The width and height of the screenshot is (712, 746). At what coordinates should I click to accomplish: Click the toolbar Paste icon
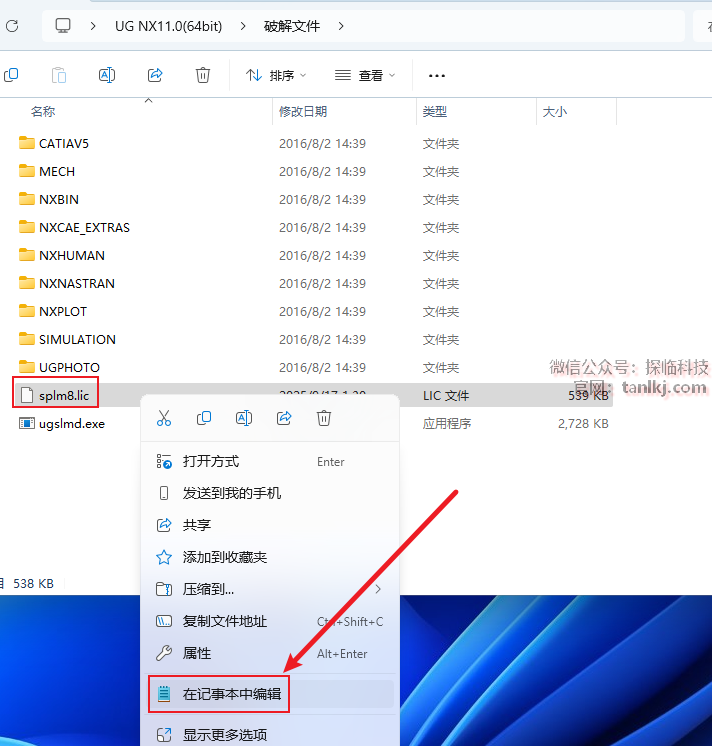click(x=59, y=75)
